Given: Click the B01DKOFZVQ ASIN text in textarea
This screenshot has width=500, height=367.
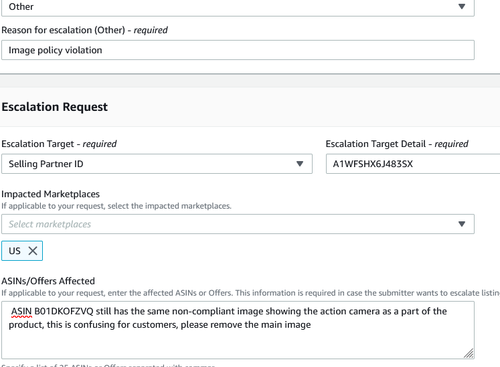Looking at the screenshot, I should (x=64, y=311).
